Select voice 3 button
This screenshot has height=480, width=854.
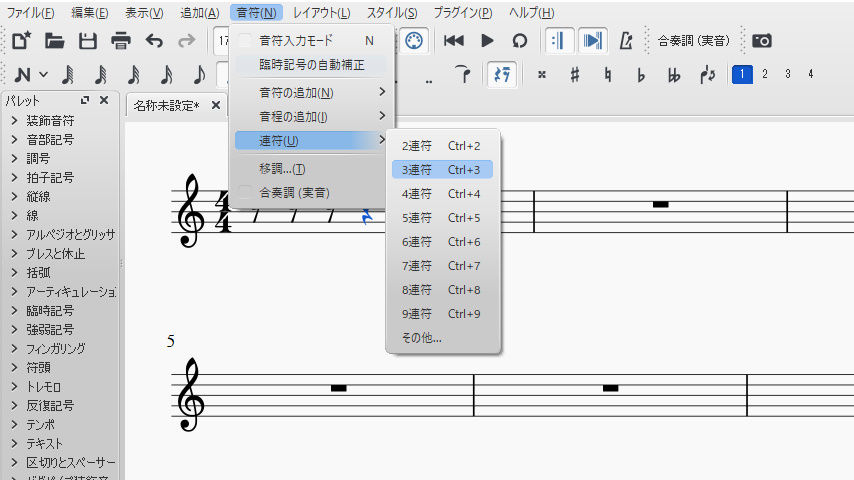[788, 74]
